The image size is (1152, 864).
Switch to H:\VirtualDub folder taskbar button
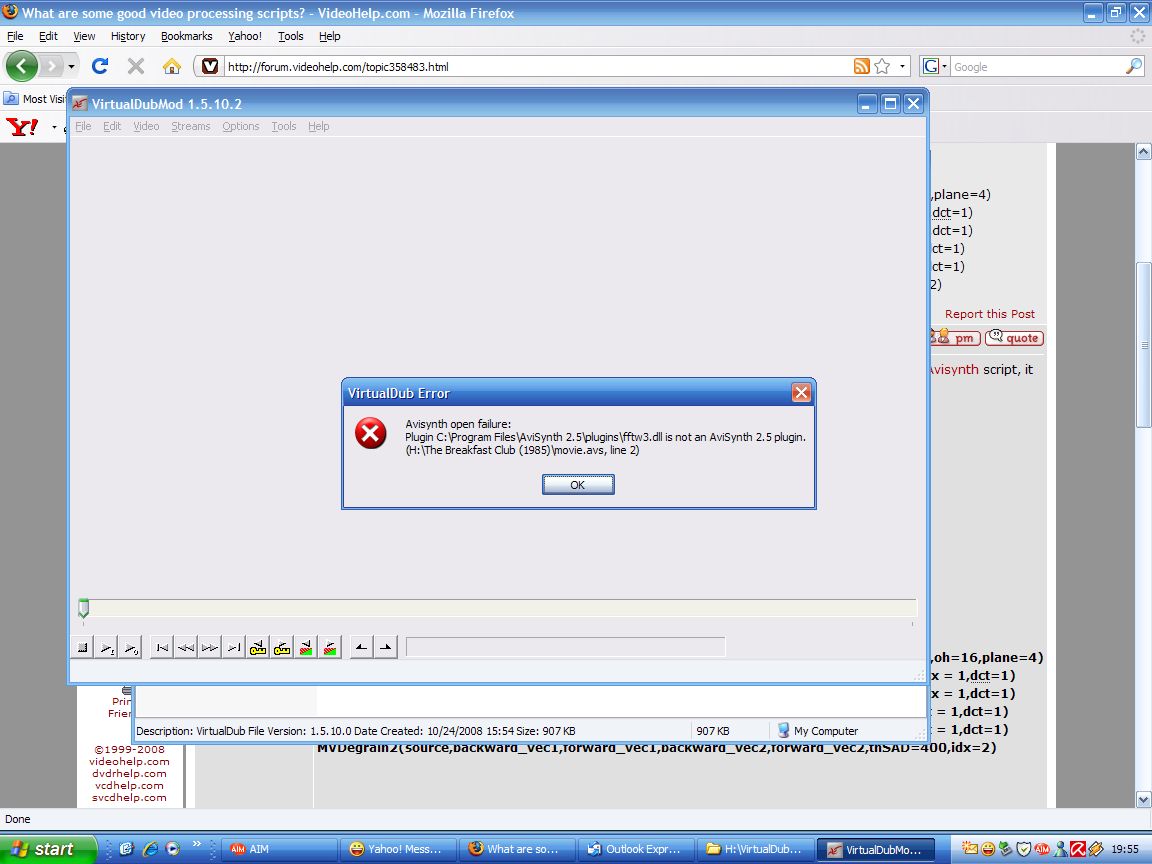pos(757,849)
